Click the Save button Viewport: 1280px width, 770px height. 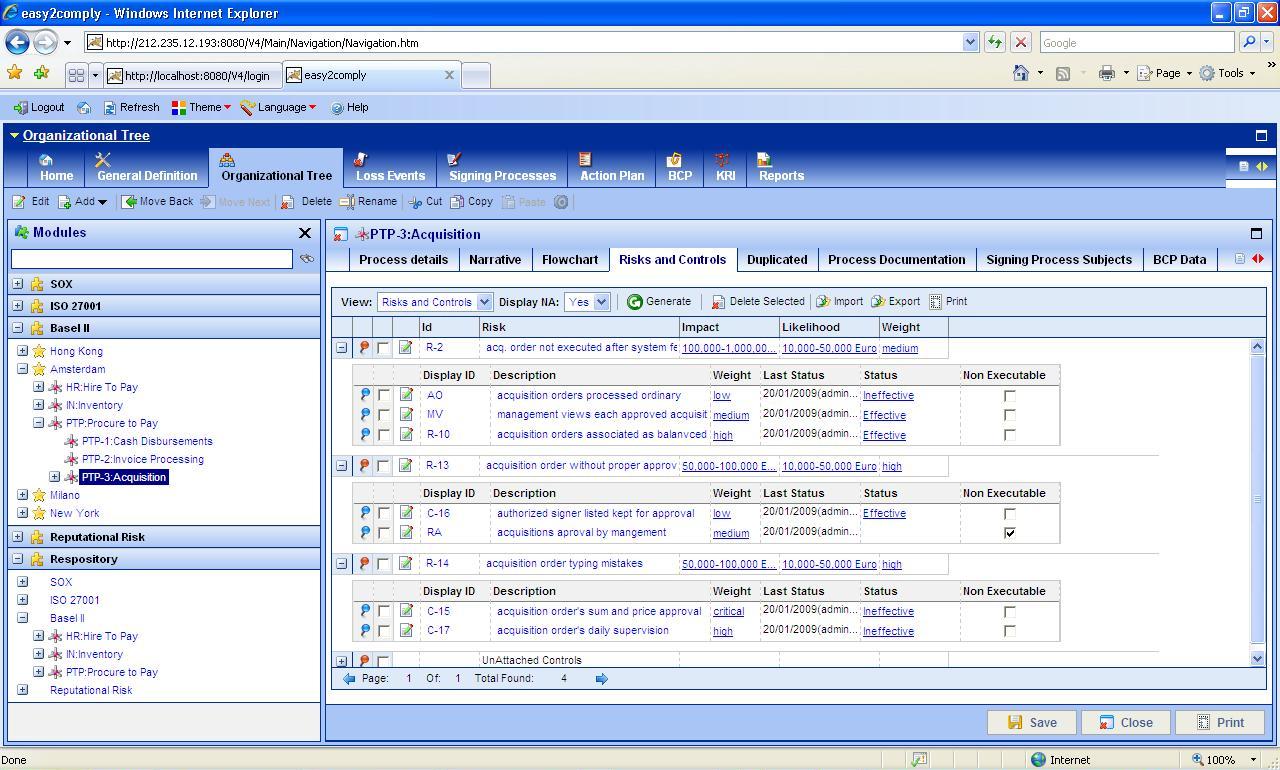[x=1031, y=723]
